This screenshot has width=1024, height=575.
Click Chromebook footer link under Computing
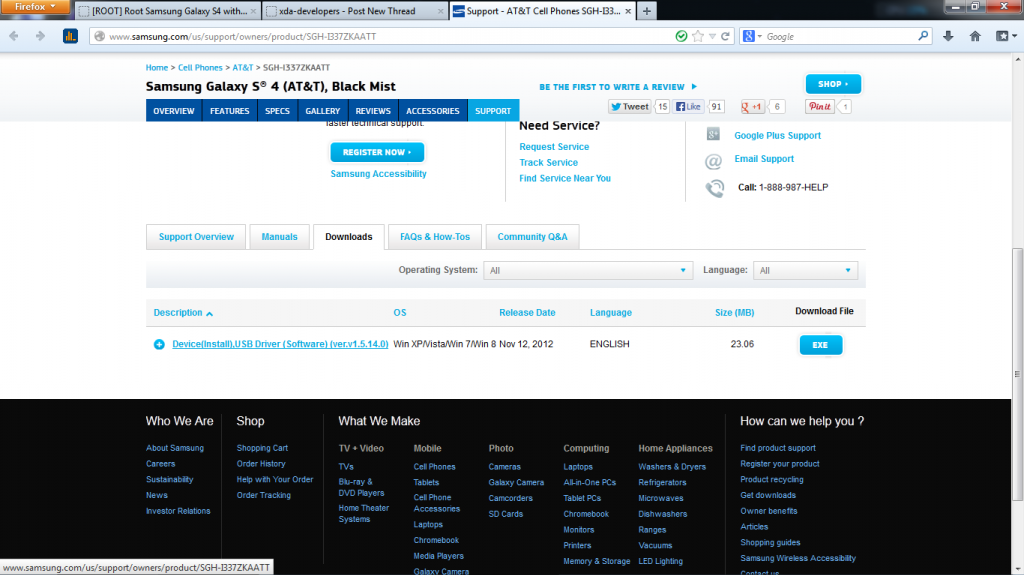[x=586, y=514]
